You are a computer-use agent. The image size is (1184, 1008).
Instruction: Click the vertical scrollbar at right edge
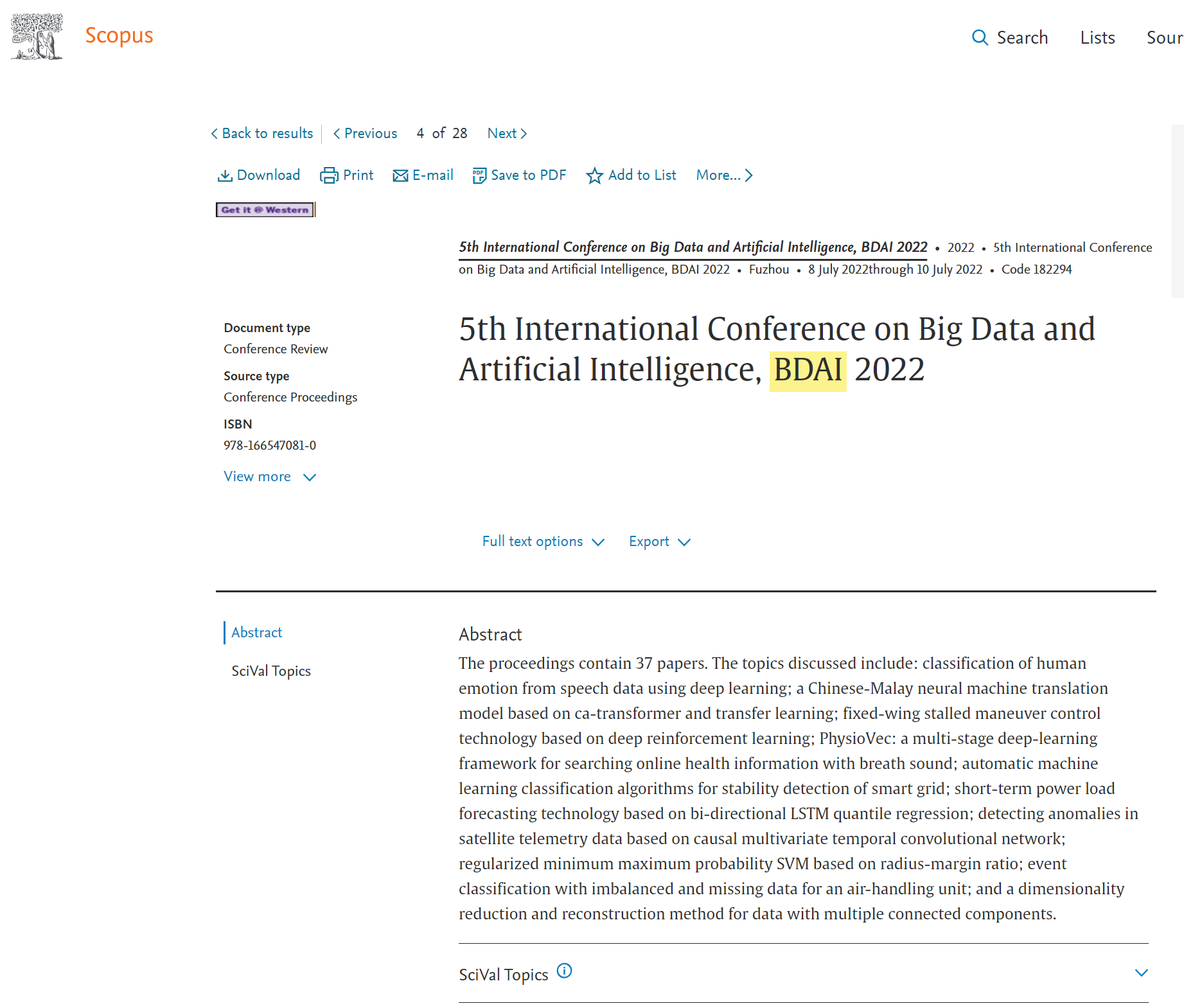click(1178, 212)
